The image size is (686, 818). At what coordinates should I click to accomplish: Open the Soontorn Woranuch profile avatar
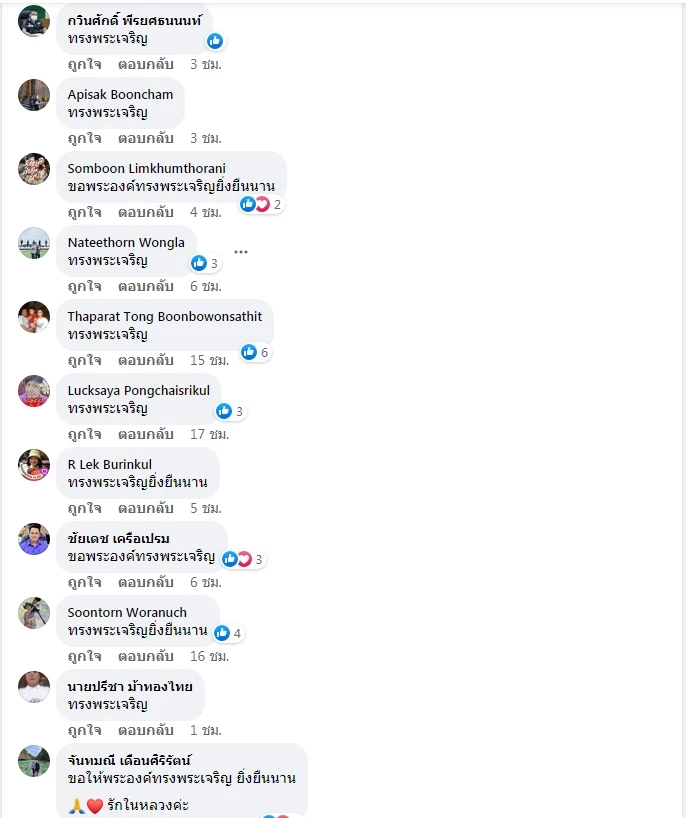click(x=34, y=613)
